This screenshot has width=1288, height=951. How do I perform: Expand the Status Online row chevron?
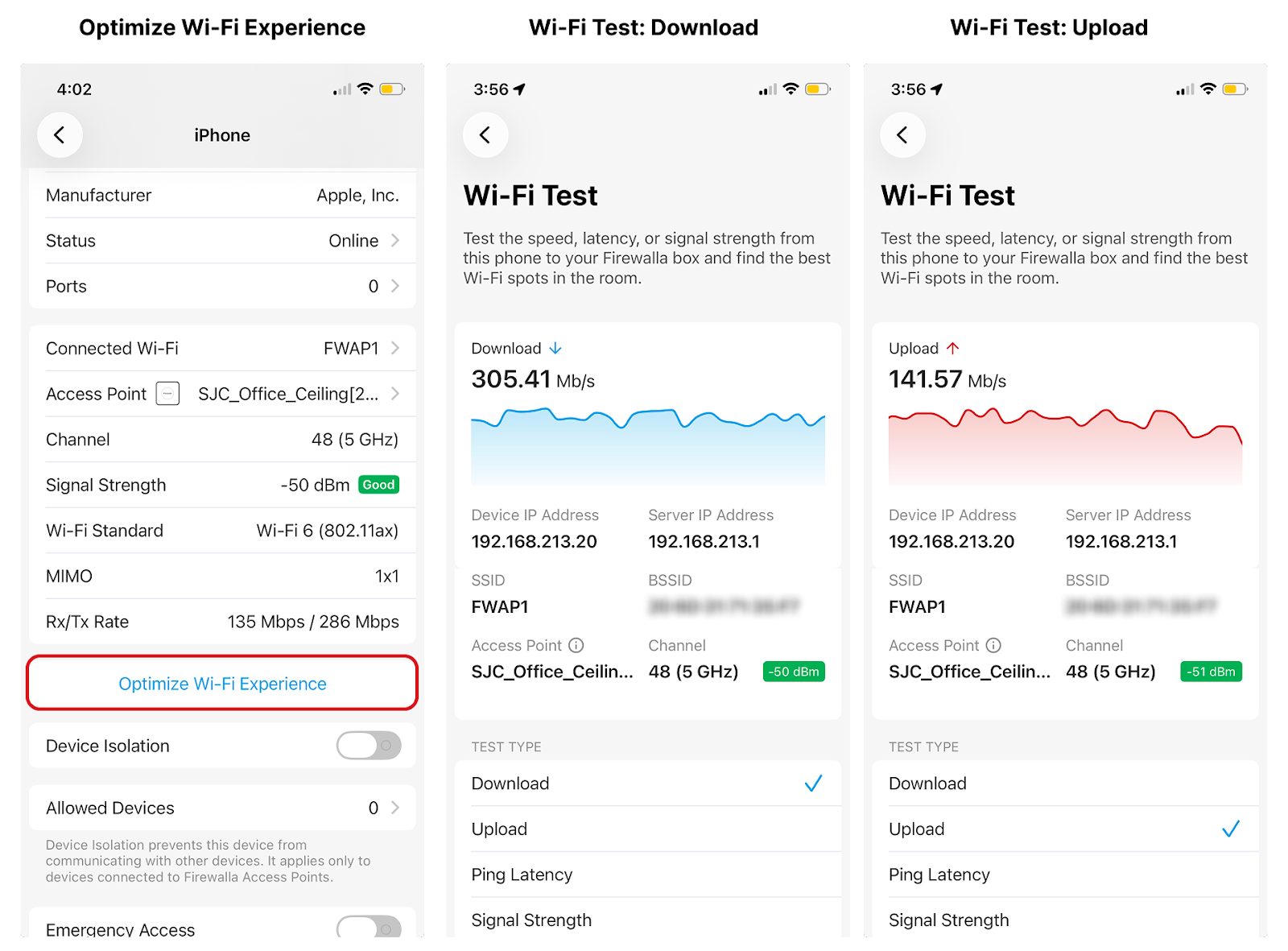coord(395,241)
